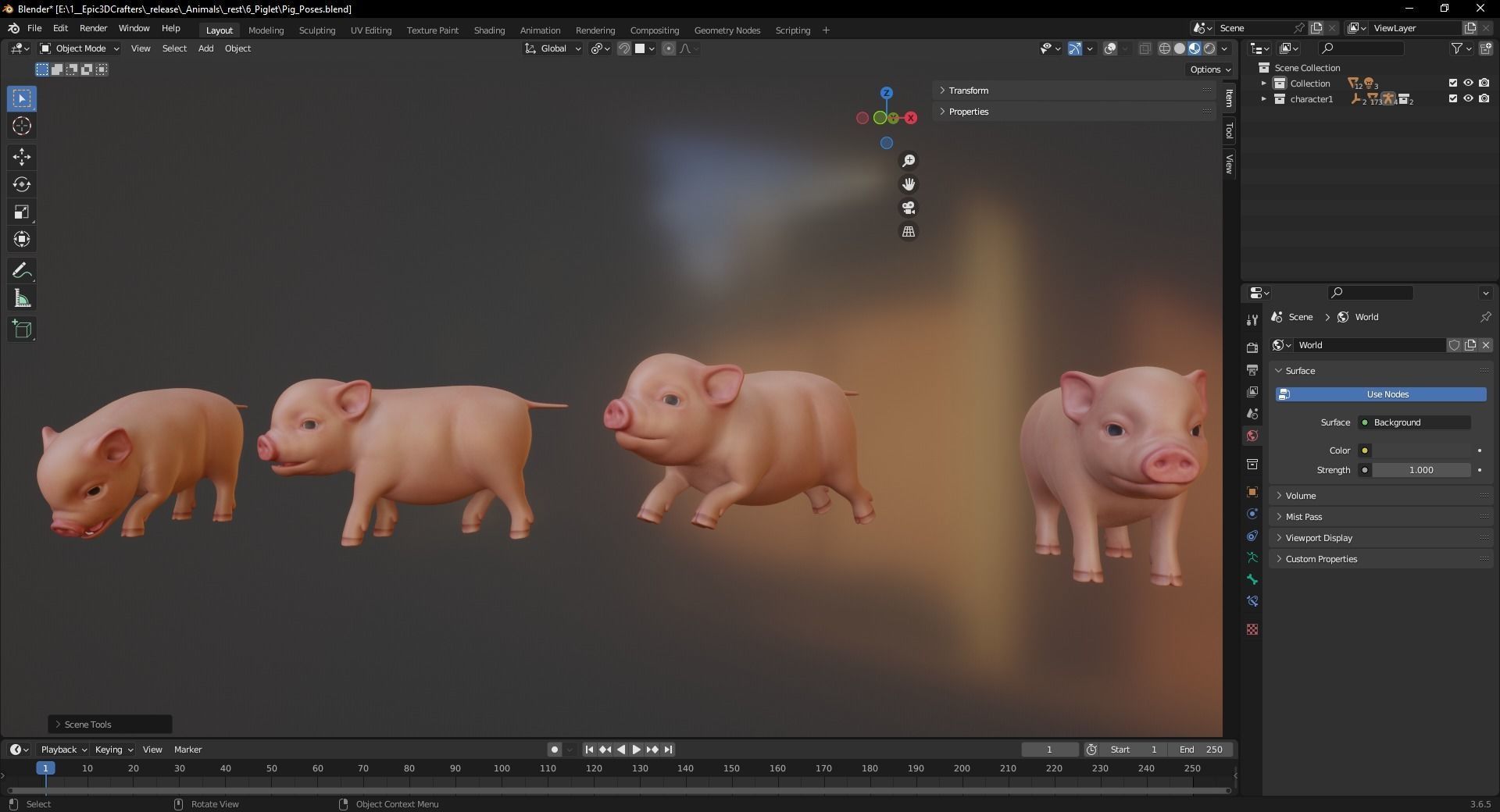
Task: Click the zoom view icon in viewport
Action: pyautogui.click(x=909, y=161)
